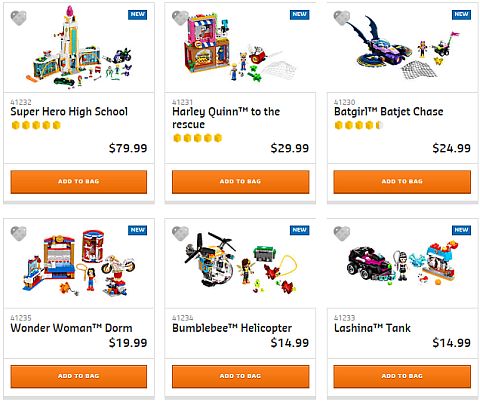Image resolution: width=480 pixels, height=402 pixels.
Task: Add Bumblebee Helicopter to bag
Action: (240, 376)
